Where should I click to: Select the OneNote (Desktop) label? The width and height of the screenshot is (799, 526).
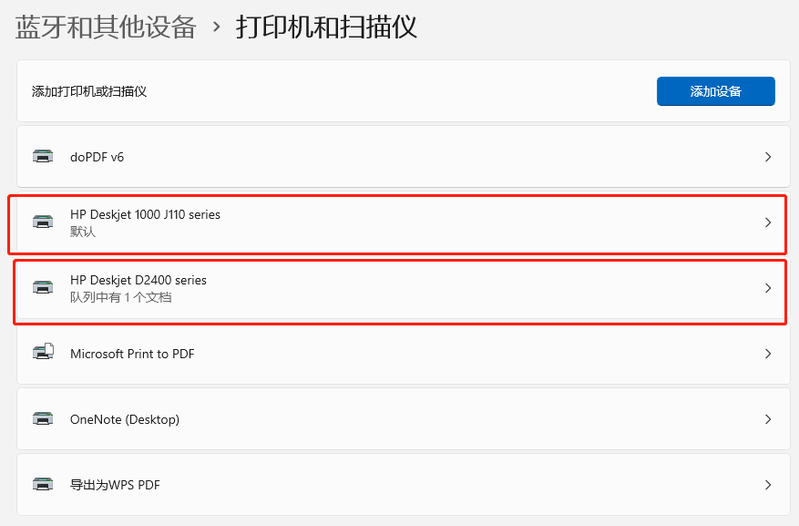[x=125, y=419]
